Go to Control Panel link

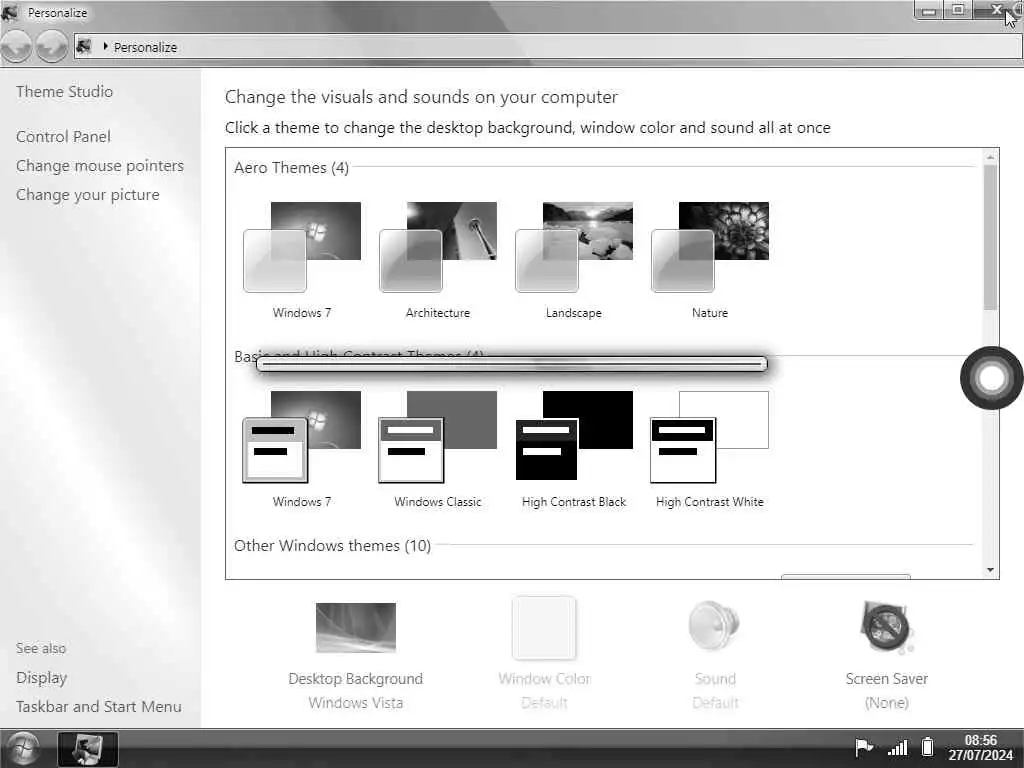(x=63, y=136)
